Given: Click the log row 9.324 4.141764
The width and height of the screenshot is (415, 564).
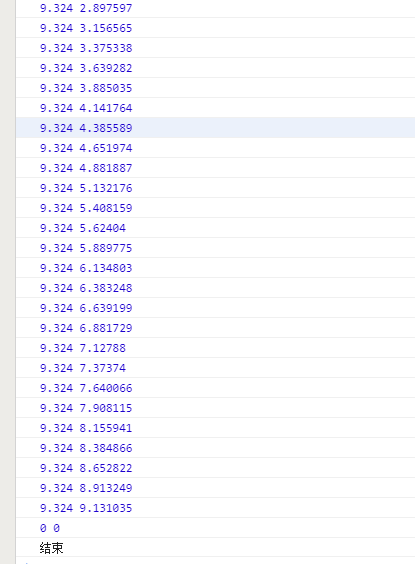Looking at the screenshot, I should point(215,108).
